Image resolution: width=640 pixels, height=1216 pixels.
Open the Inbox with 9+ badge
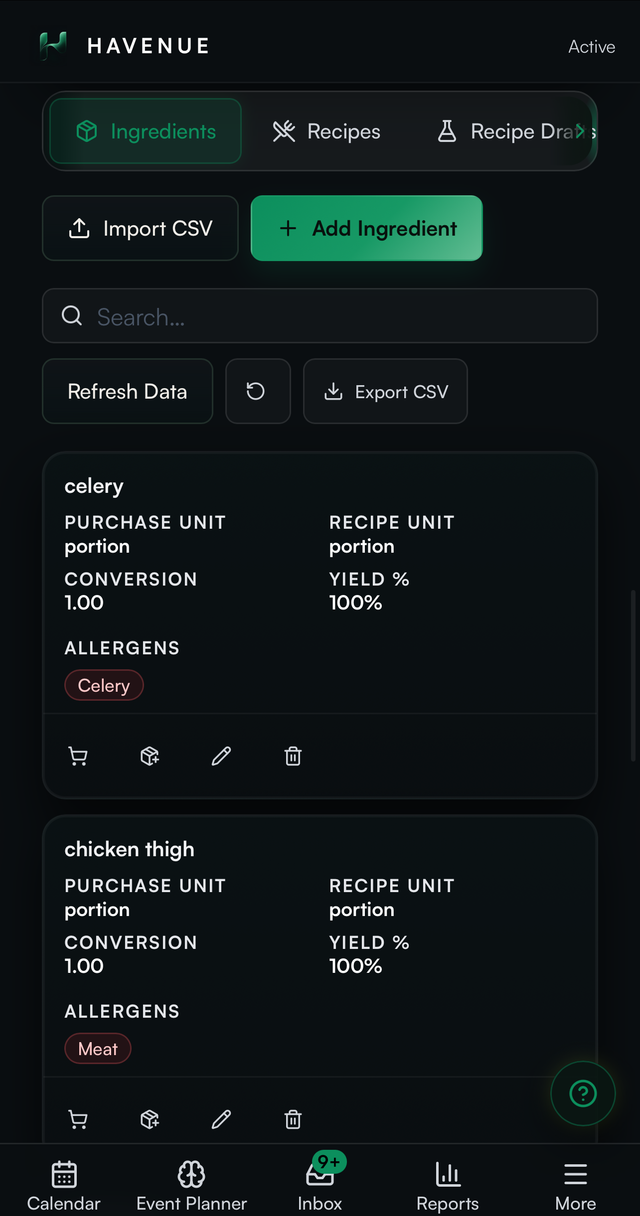tap(320, 1184)
